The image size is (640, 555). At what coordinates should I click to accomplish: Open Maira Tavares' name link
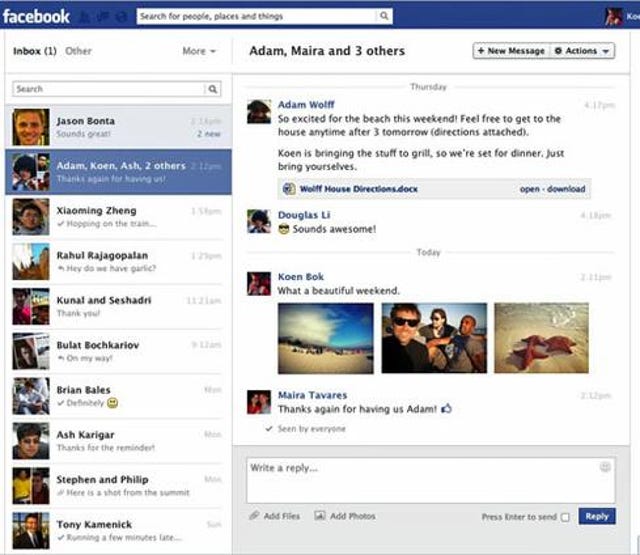pyautogui.click(x=312, y=395)
